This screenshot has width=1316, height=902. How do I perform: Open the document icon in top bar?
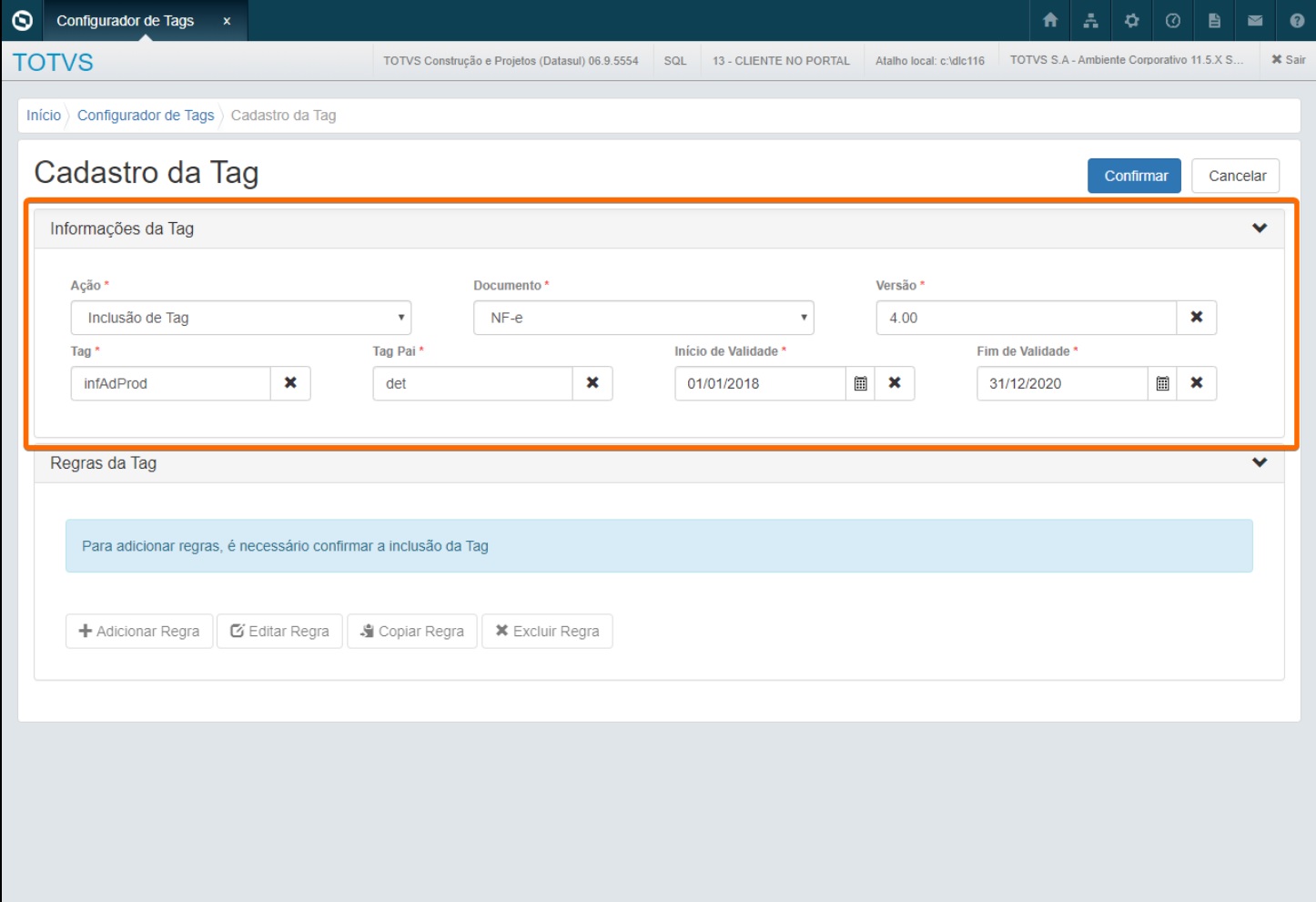point(1214,20)
